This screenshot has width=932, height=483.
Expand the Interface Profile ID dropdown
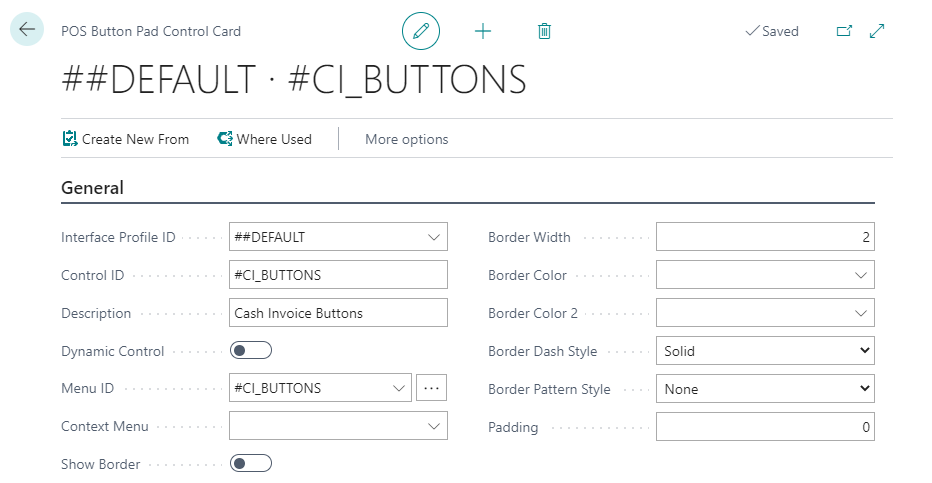(x=434, y=237)
